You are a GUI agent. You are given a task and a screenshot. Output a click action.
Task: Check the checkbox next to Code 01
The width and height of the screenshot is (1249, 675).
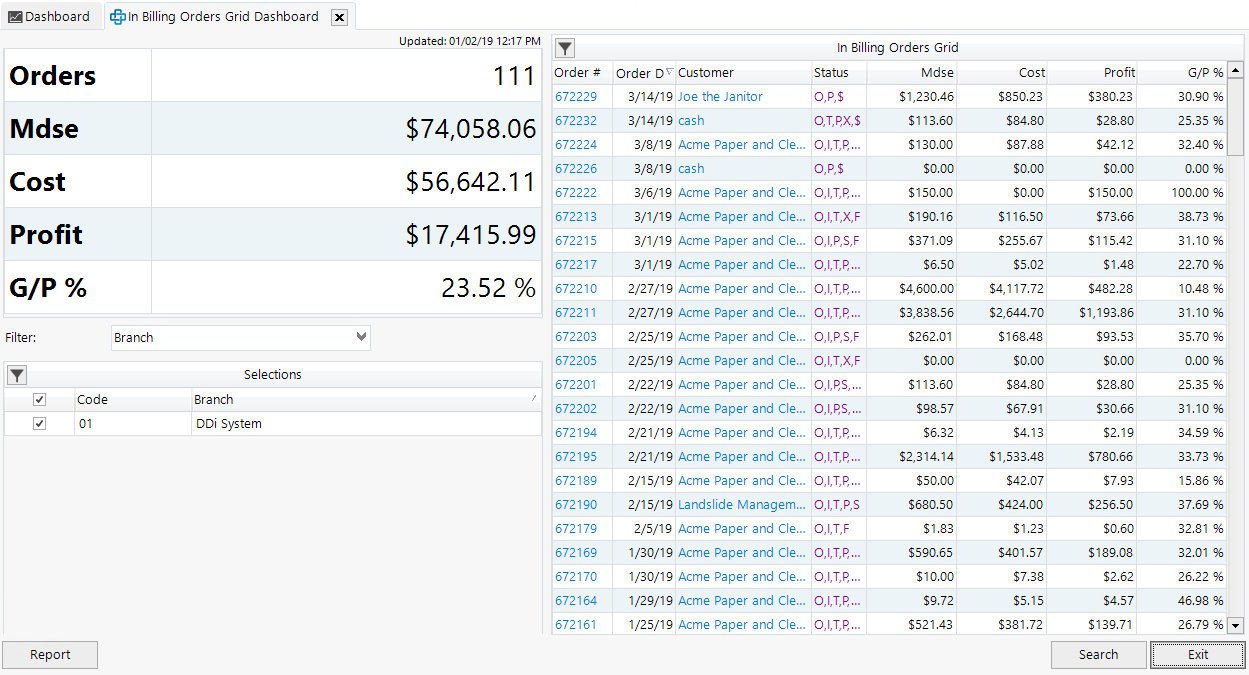38,423
